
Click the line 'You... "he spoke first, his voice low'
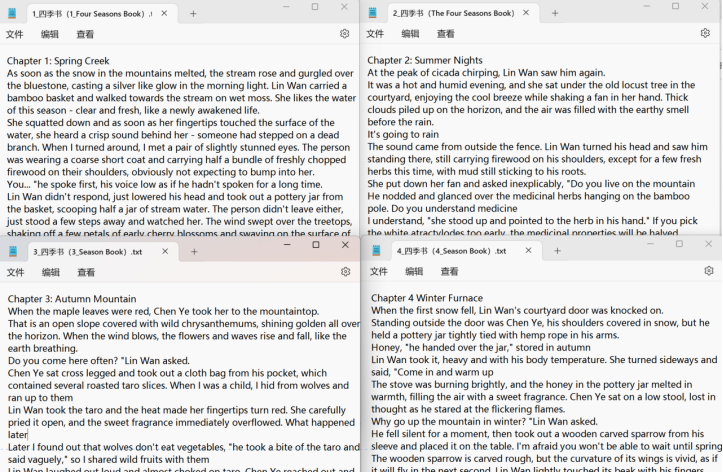(165, 184)
